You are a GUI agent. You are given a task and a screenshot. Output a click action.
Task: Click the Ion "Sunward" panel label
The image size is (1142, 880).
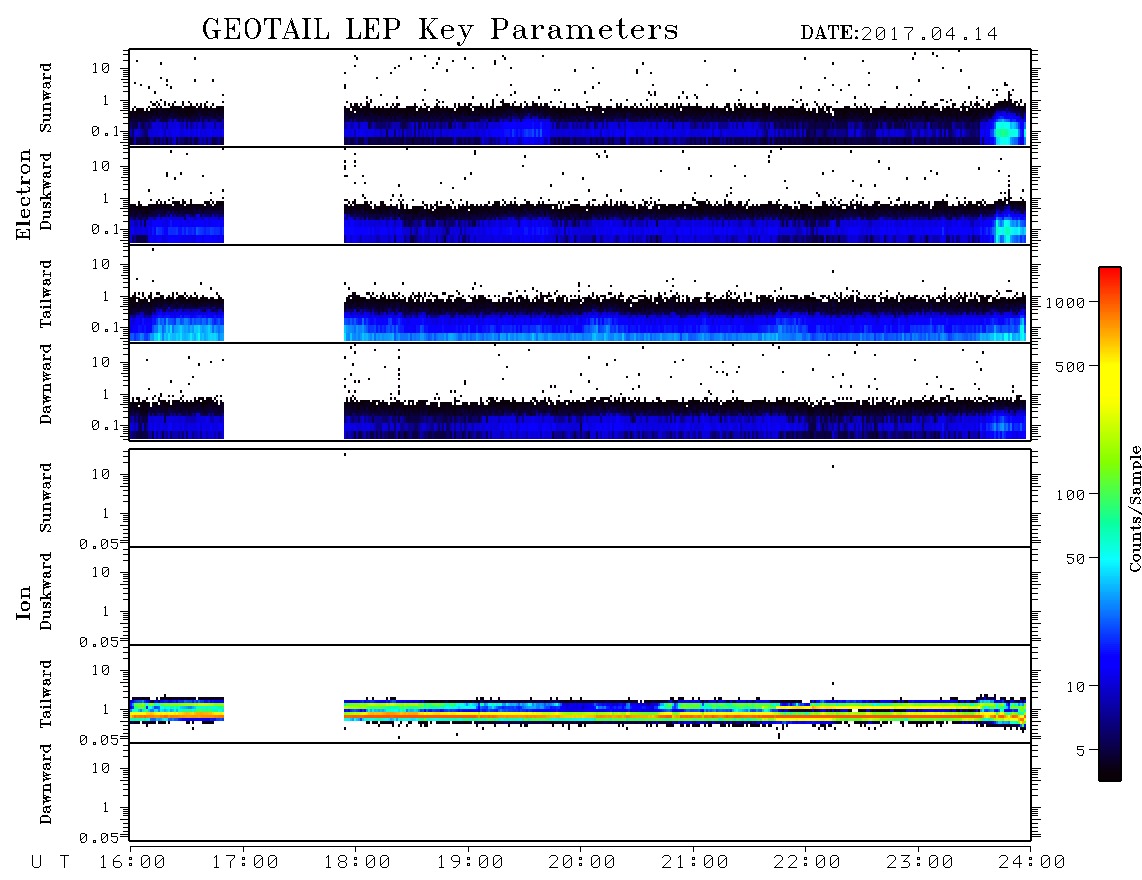coord(46,498)
